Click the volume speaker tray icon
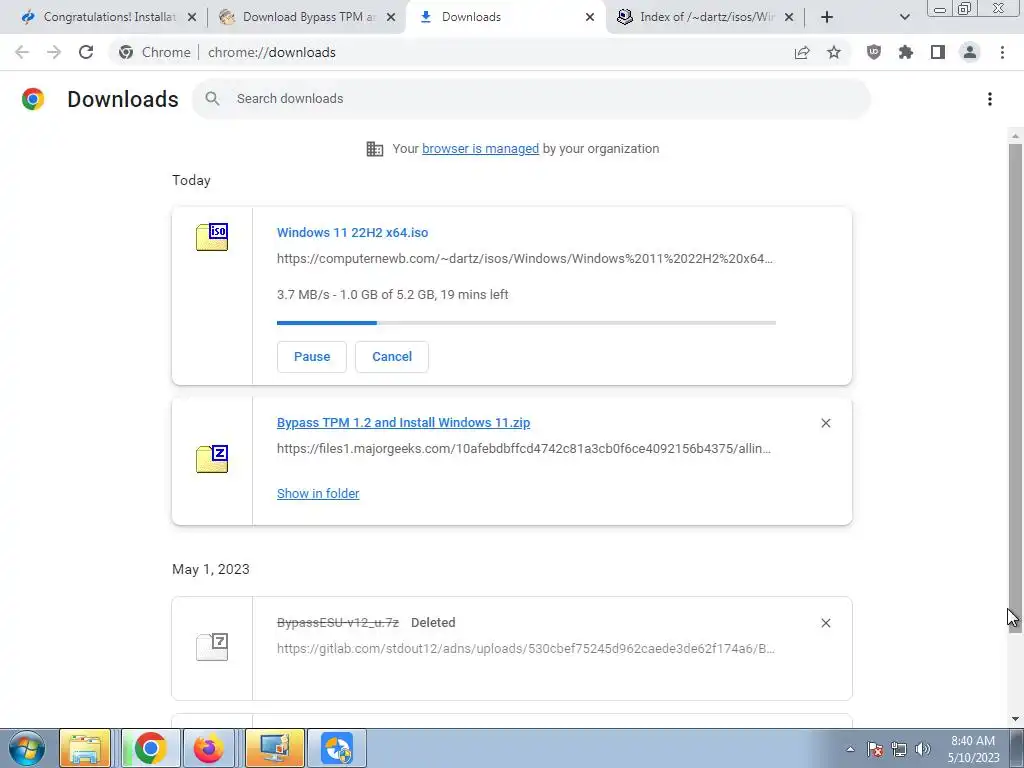Viewport: 1024px width, 768px height. (x=923, y=749)
